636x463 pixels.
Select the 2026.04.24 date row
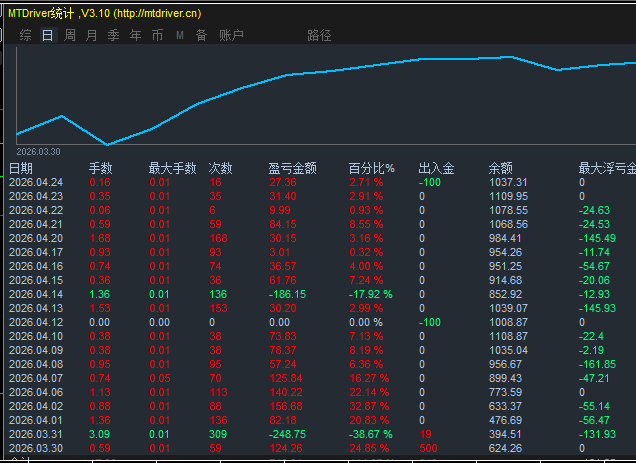pyautogui.click(x=36, y=182)
